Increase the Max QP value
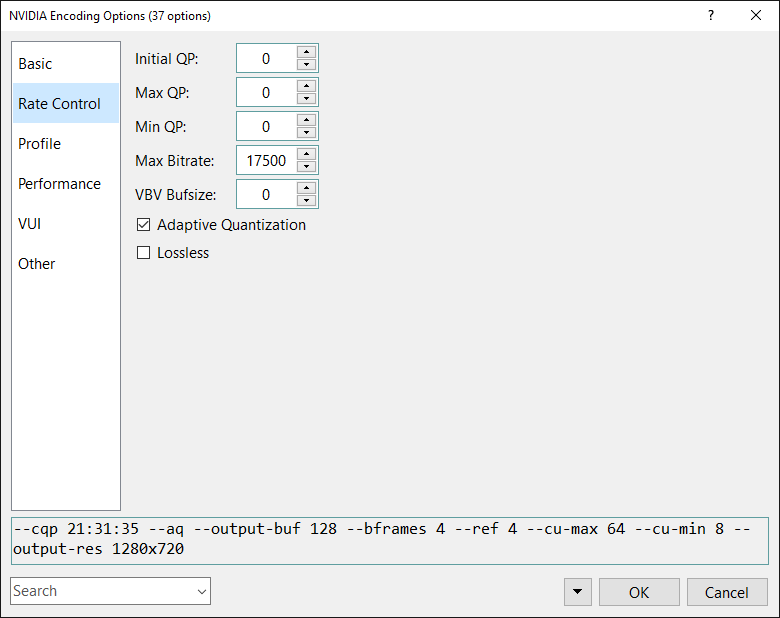This screenshot has width=780, height=618. pos(306,86)
